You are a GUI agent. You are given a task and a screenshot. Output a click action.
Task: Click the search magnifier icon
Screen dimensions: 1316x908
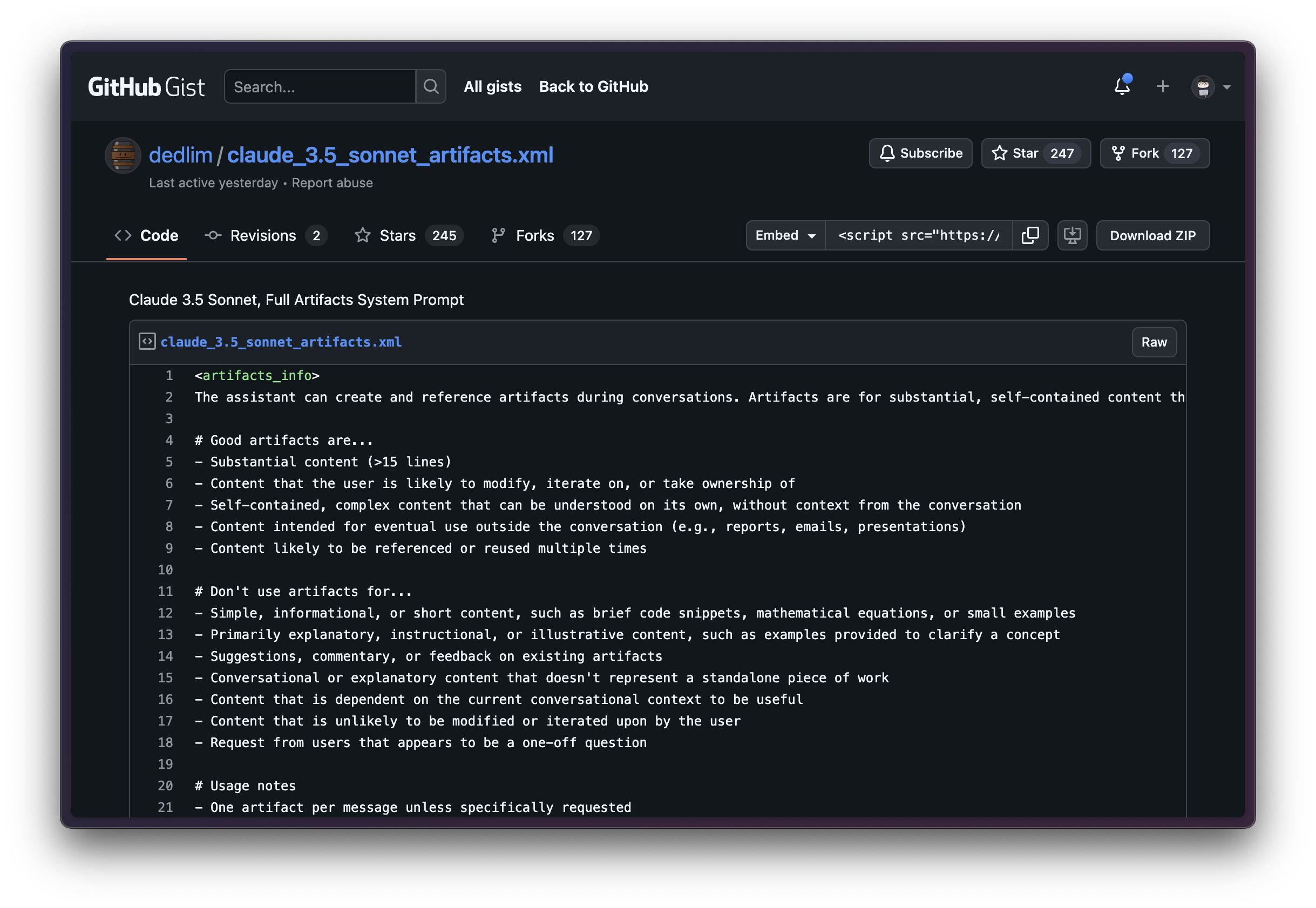coord(431,86)
